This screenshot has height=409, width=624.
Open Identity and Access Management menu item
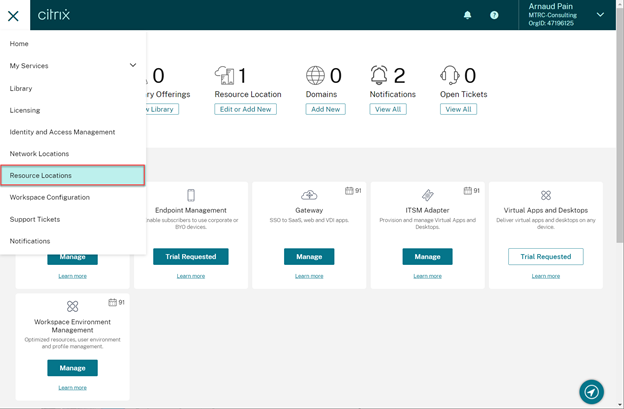(x=62, y=132)
